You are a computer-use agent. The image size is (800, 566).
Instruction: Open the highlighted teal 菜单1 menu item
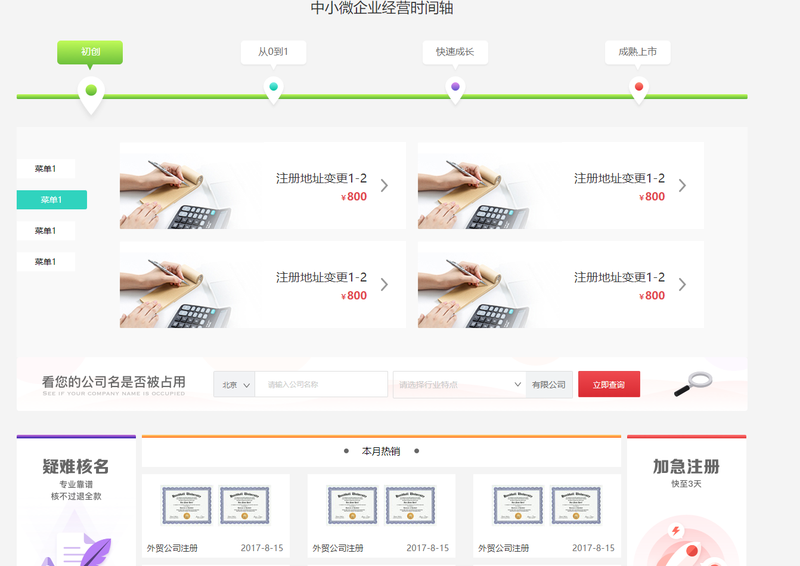[x=52, y=200]
